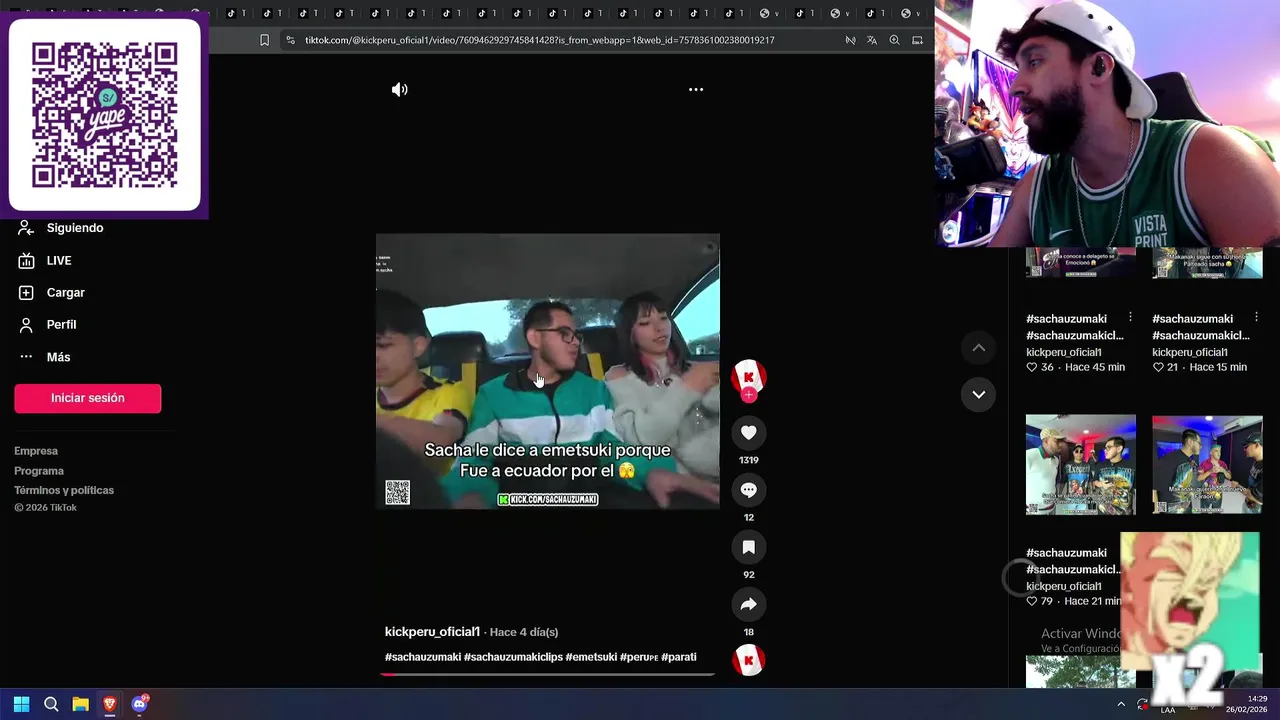This screenshot has width=1280, height=720.
Task: Mute the TikTok video sound
Action: click(399, 90)
